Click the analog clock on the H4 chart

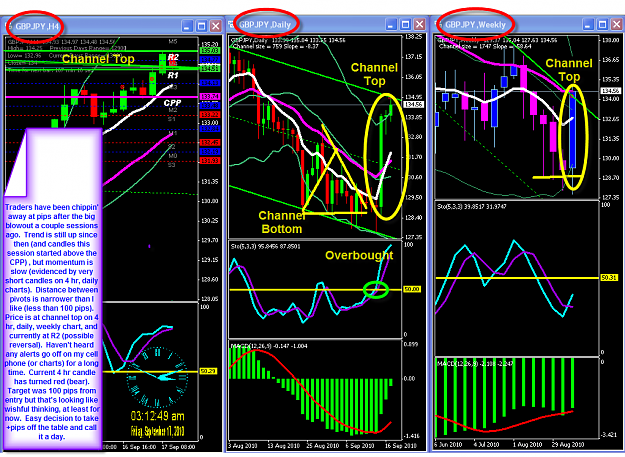click(x=157, y=377)
